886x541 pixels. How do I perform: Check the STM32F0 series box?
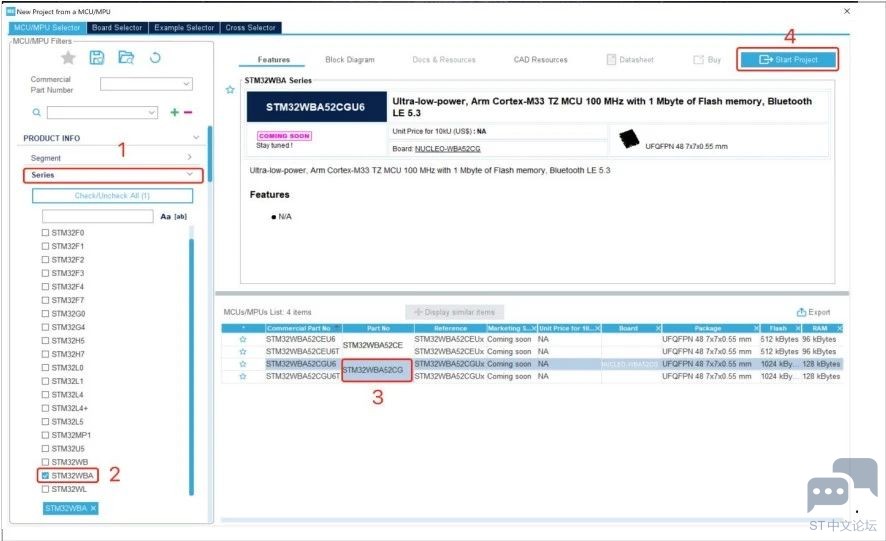45,232
